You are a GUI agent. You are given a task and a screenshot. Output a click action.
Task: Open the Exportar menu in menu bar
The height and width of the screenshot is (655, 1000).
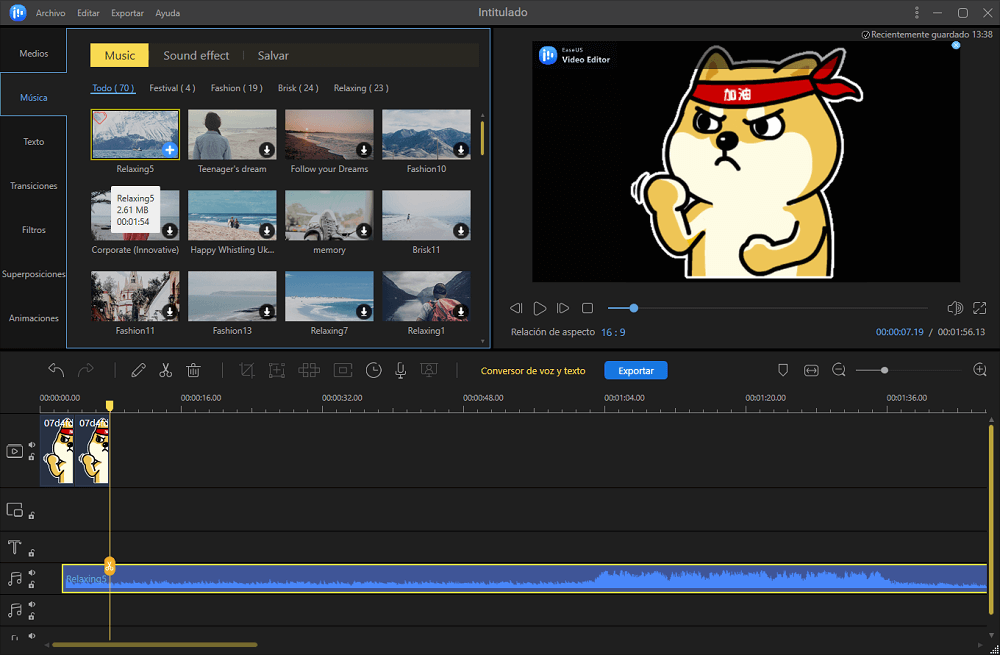pyautogui.click(x=127, y=13)
